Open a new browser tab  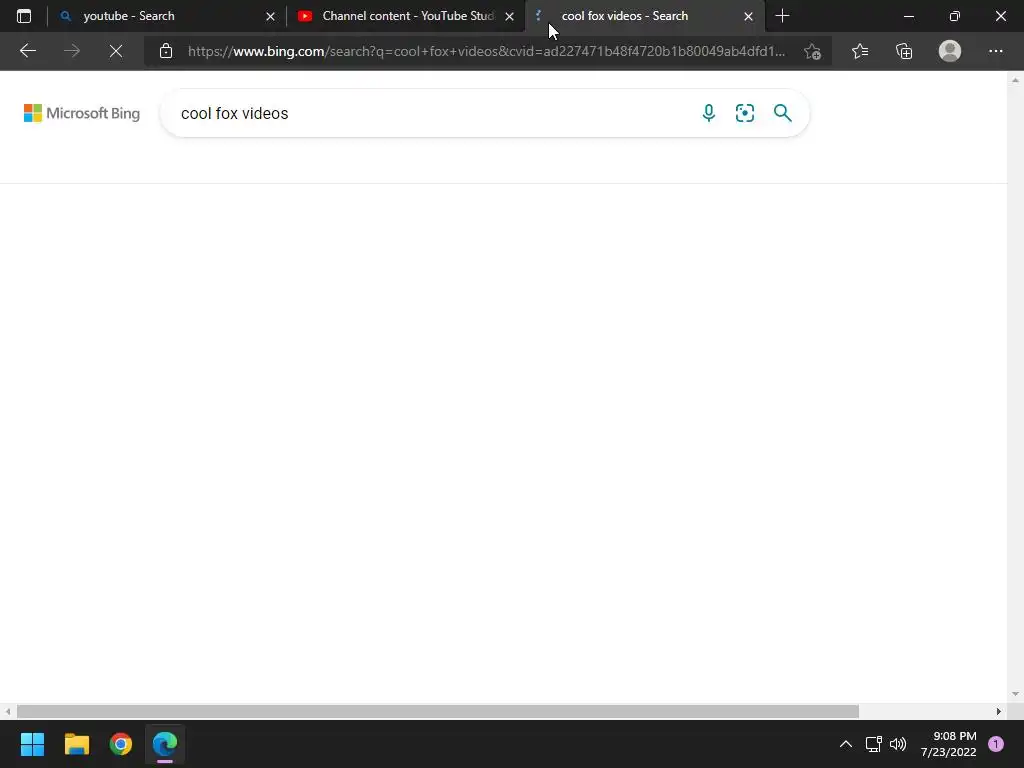click(782, 16)
